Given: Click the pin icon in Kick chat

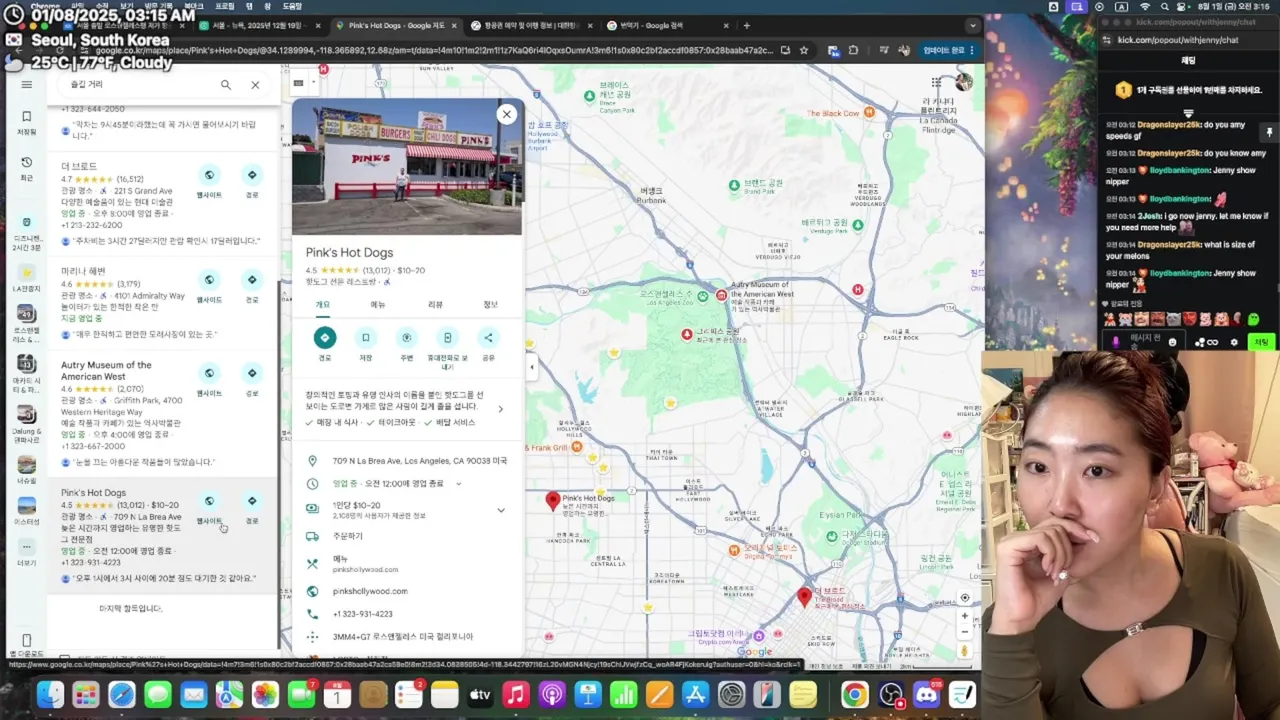Looking at the screenshot, I should [1270, 132].
